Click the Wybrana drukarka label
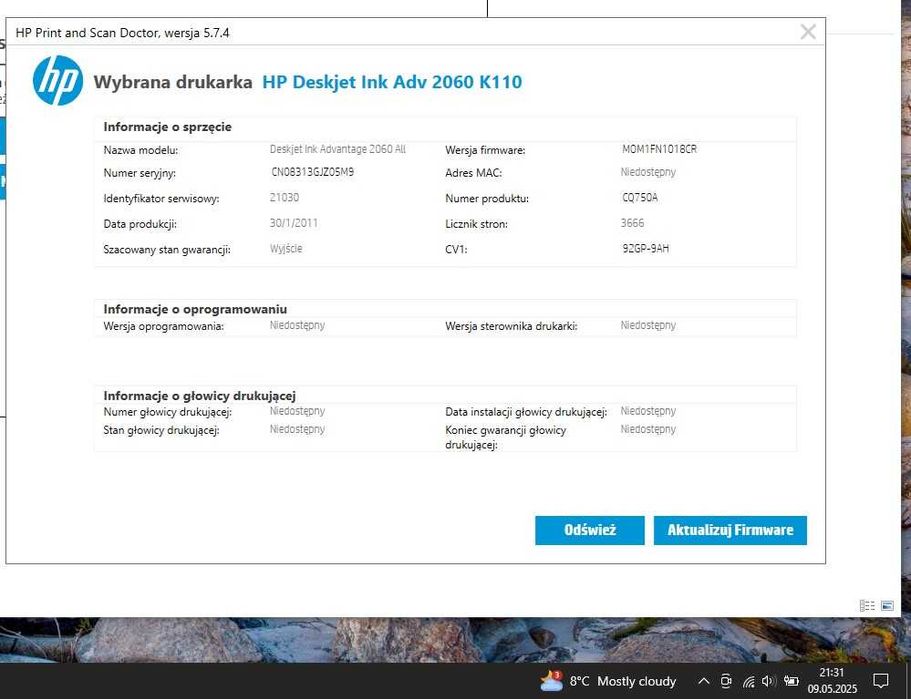 [173, 82]
